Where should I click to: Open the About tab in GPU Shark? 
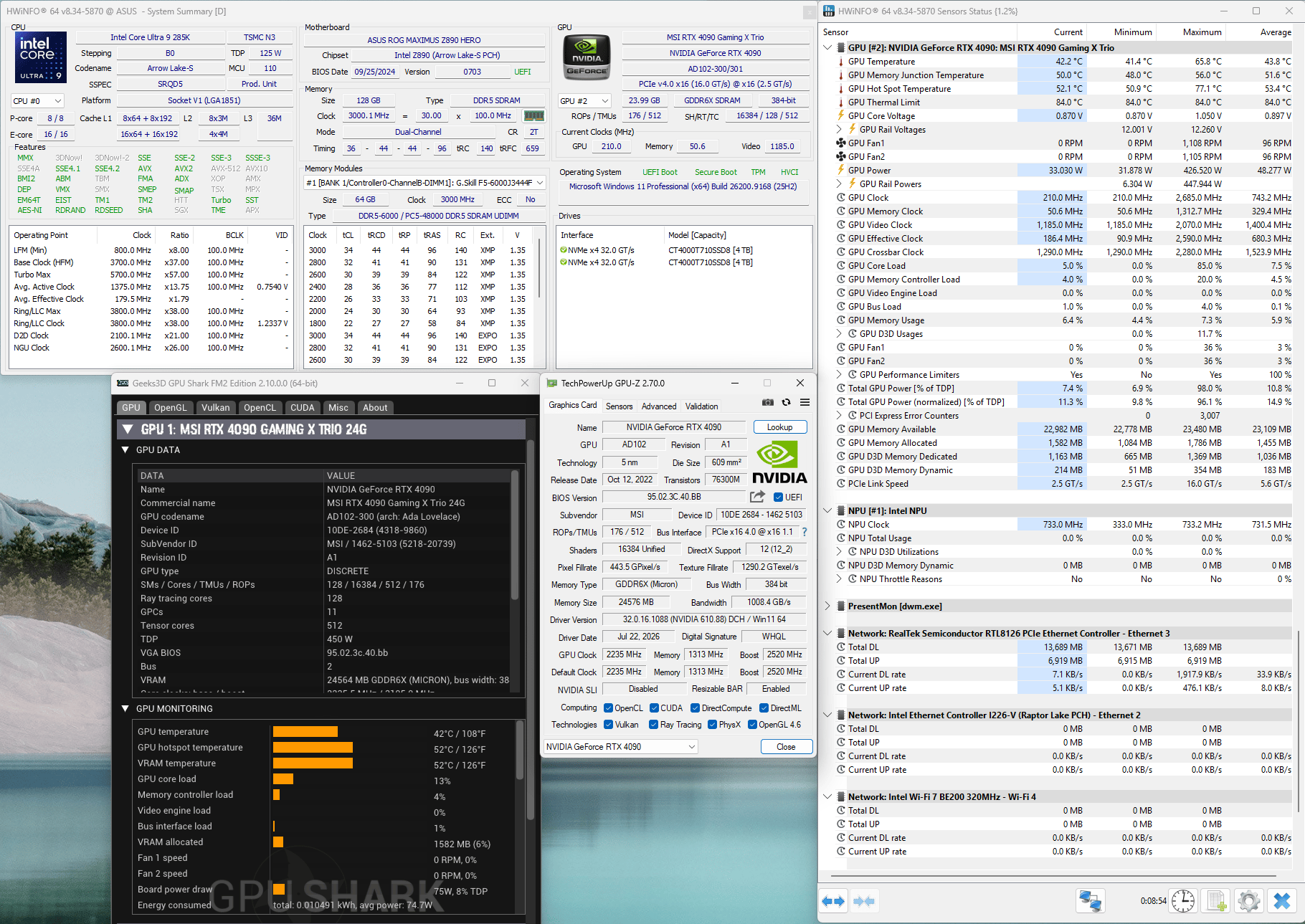(x=375, y=407)
